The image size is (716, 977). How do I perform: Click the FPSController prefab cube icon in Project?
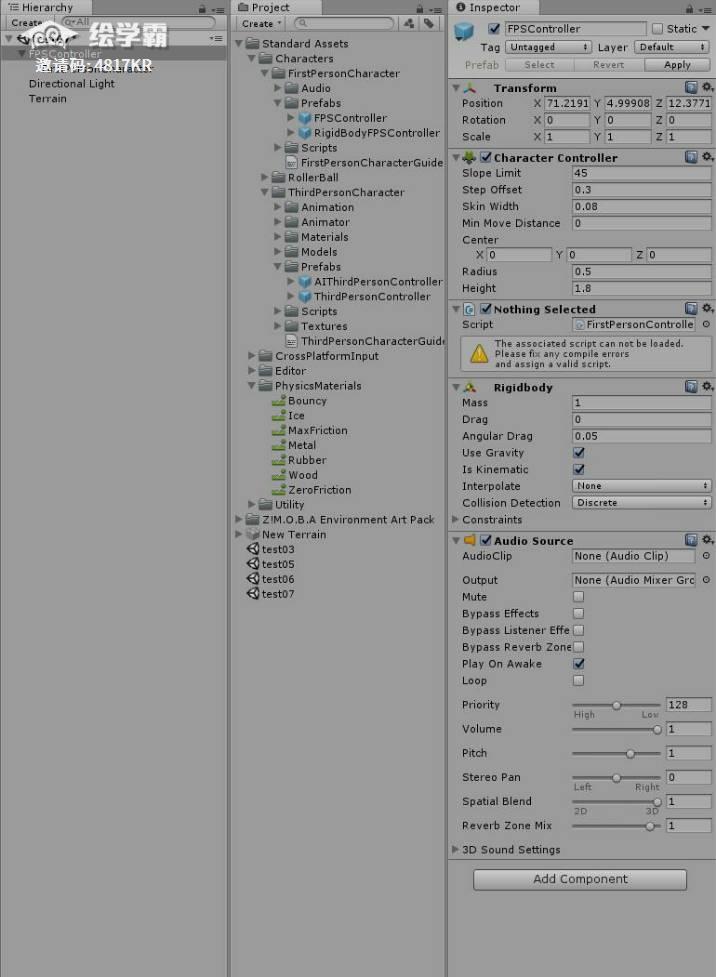pos(305,118)
